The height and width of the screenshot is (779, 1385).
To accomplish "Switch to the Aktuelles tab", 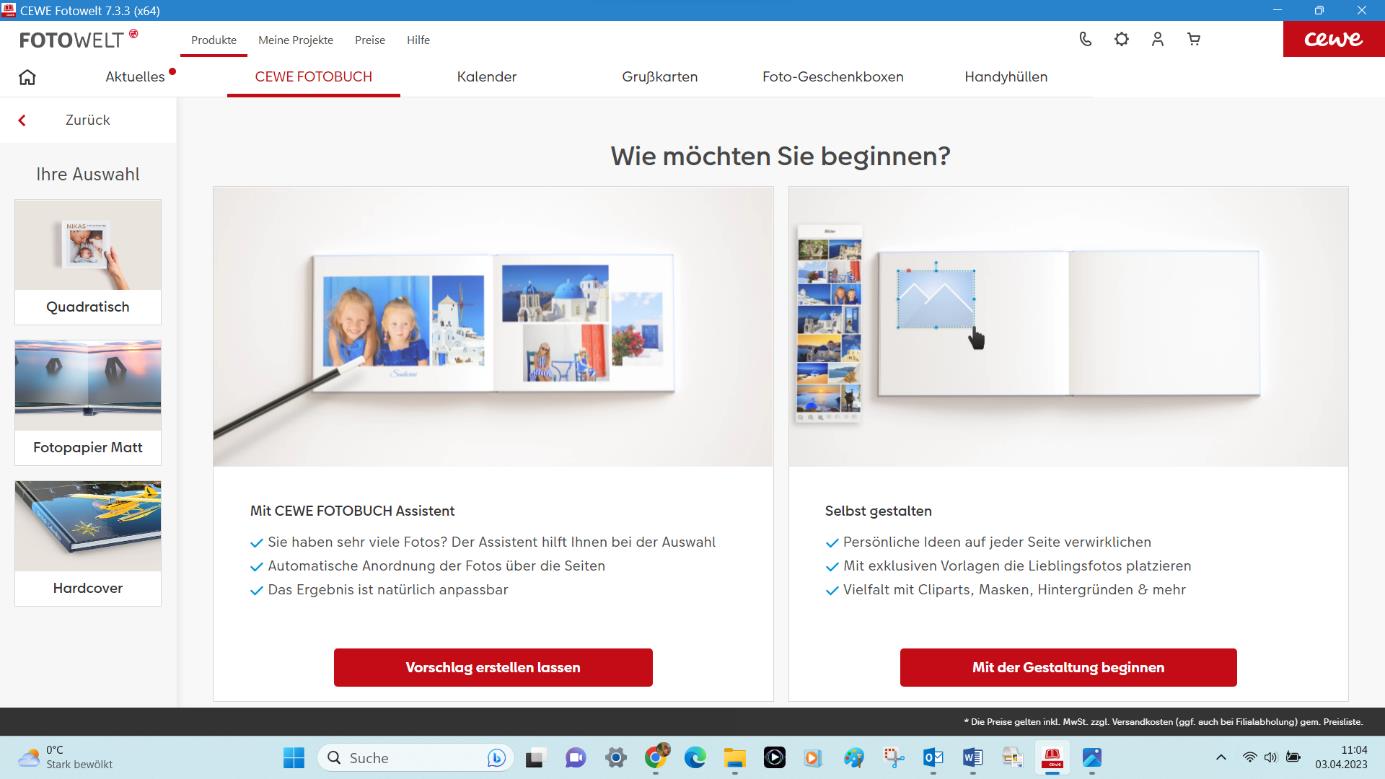I will (x=135, y=77).
